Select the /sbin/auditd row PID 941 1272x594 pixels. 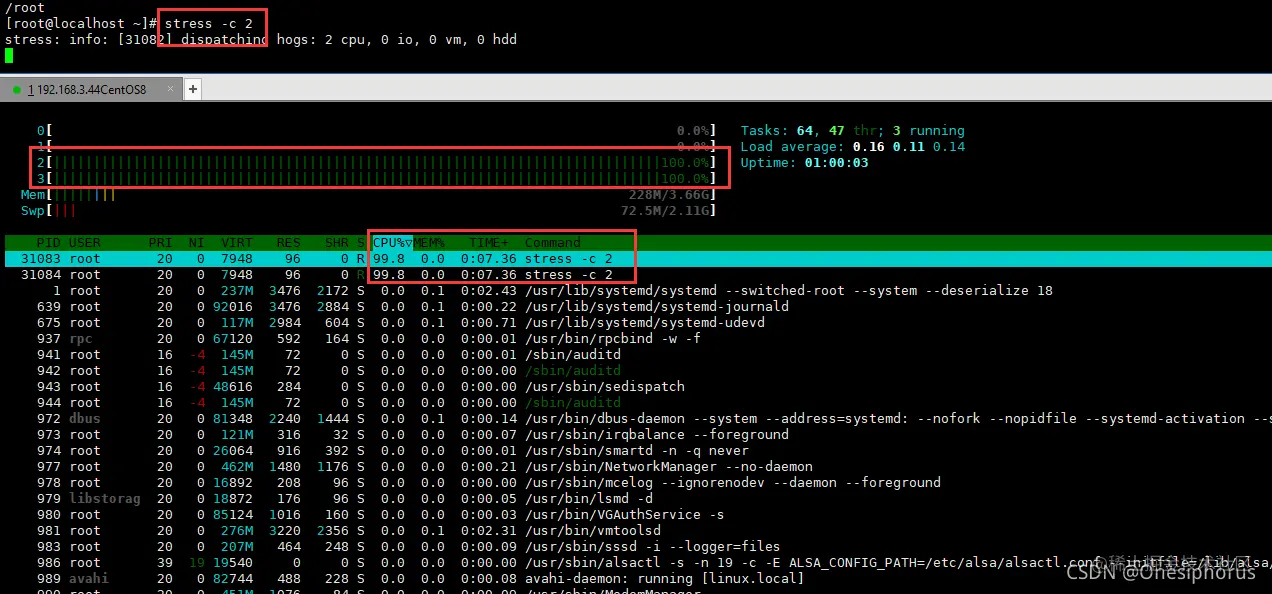636,354
